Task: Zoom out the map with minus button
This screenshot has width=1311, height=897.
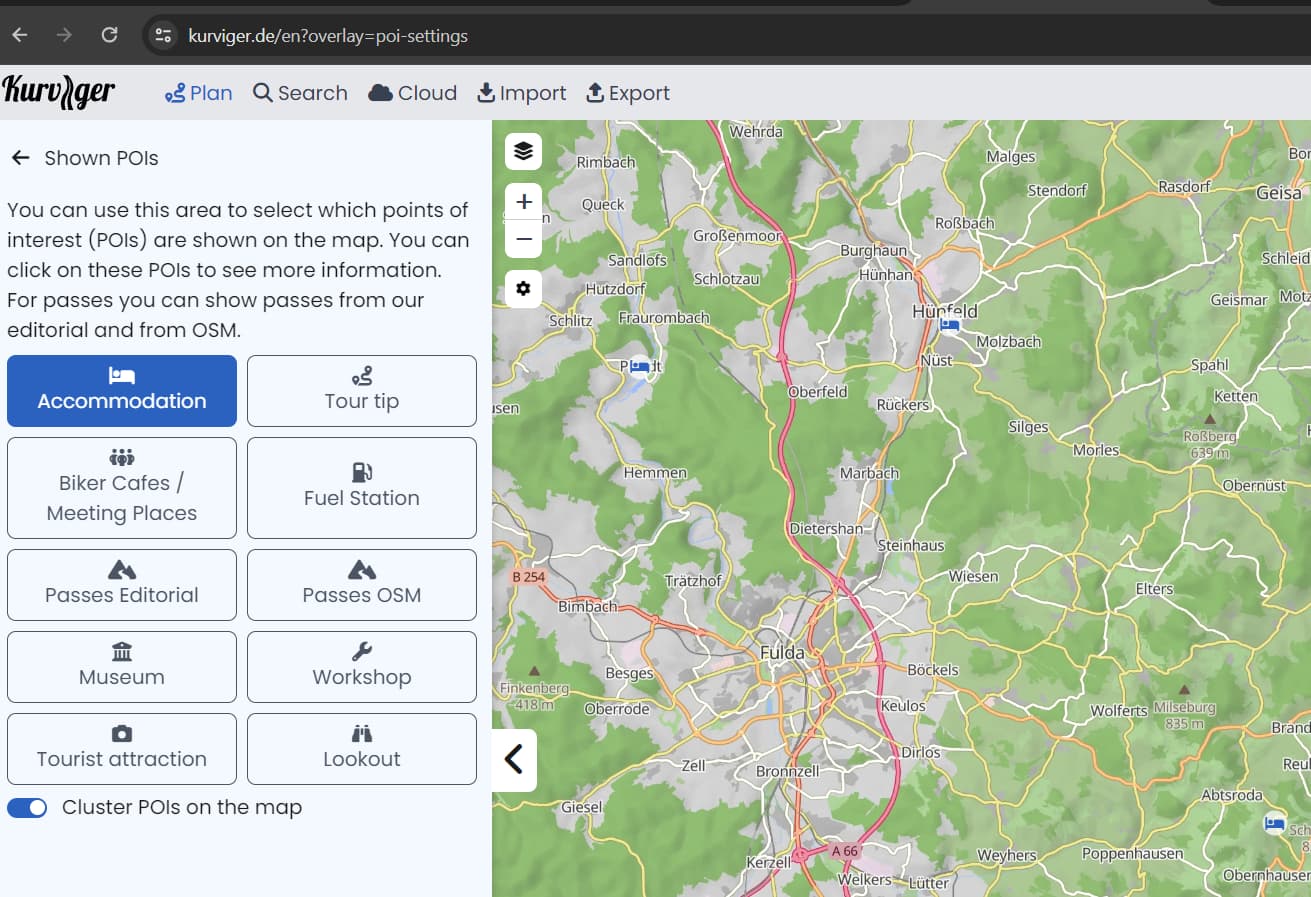Action: [x=523, y=240]
